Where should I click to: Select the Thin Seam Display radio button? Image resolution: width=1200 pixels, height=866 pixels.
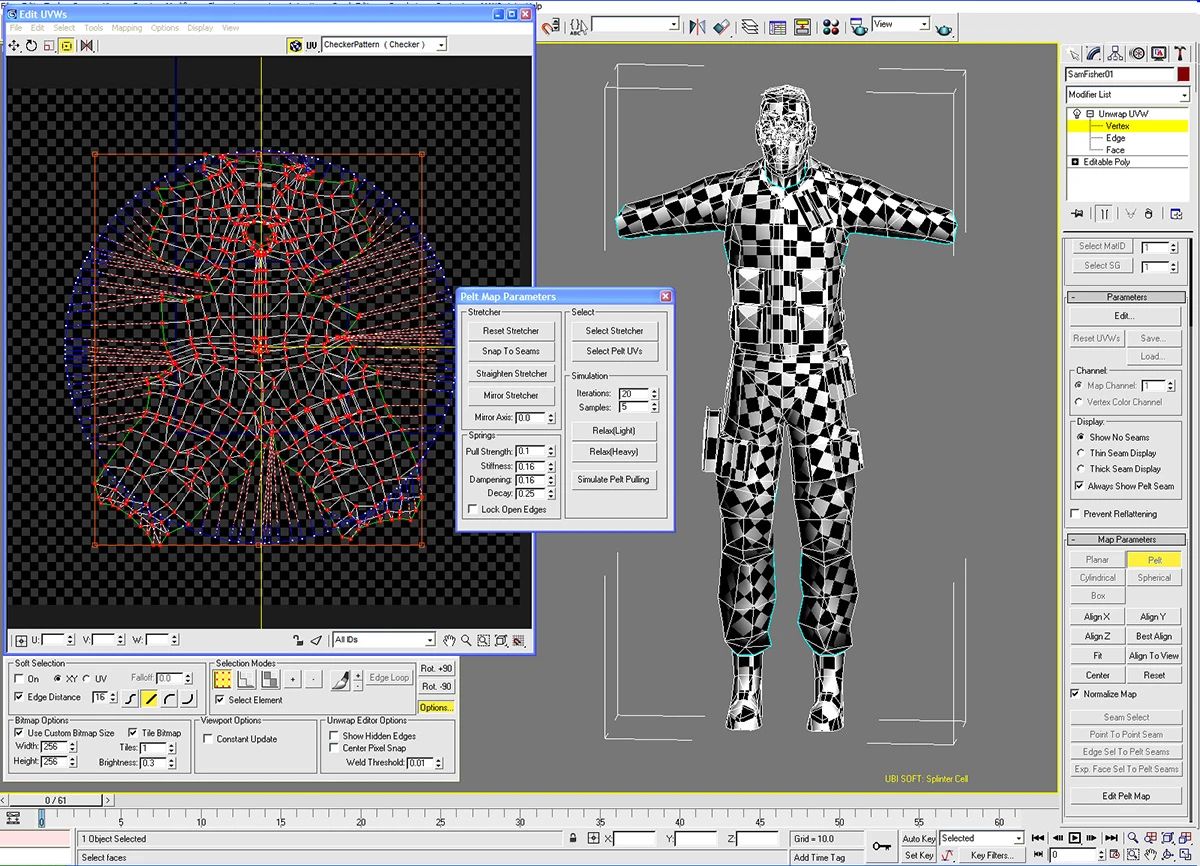click(x=1079, y=453)
